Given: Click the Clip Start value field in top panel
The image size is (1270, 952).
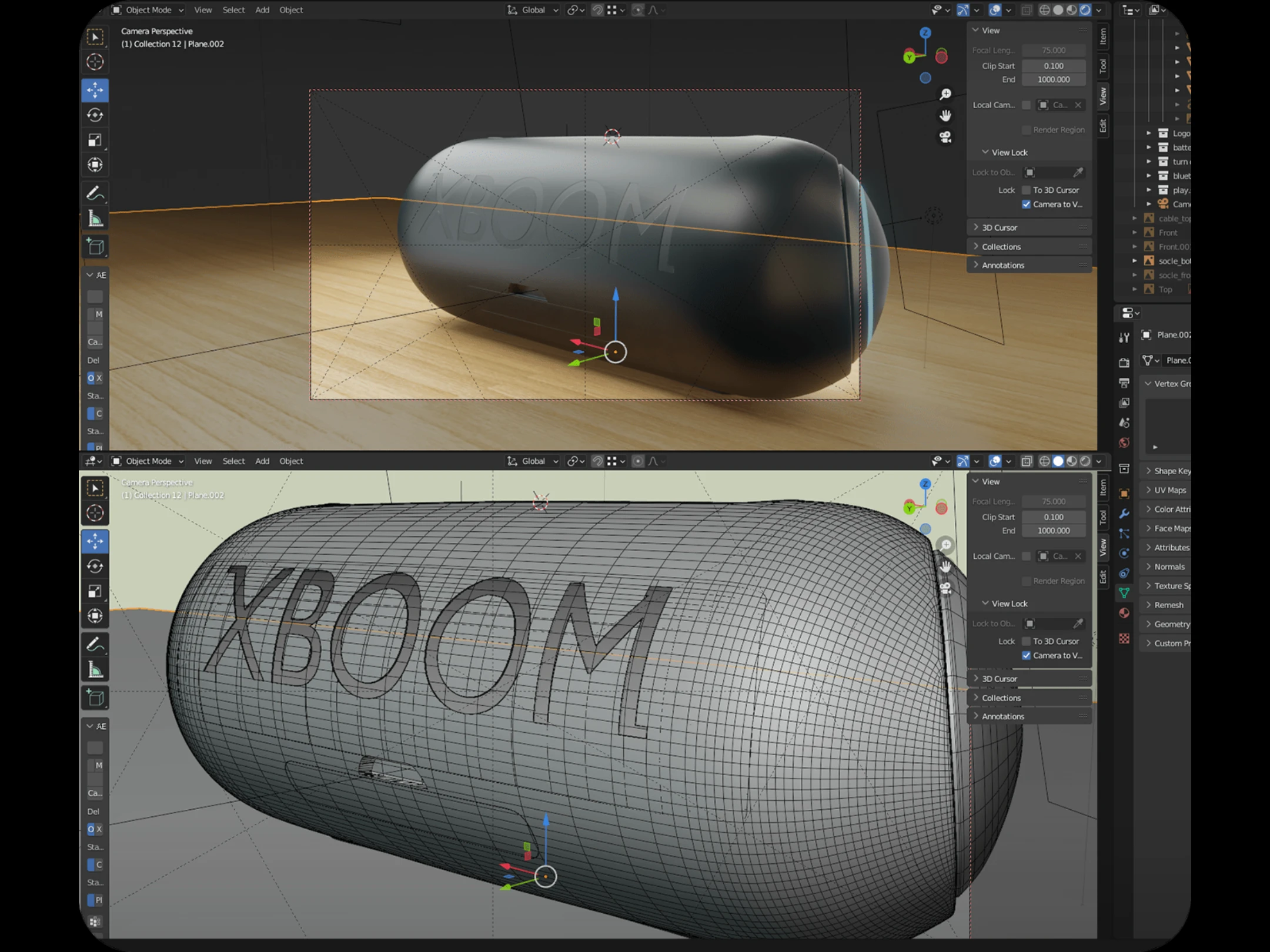Looking at the screenshot, I should tap(1053, 66).
